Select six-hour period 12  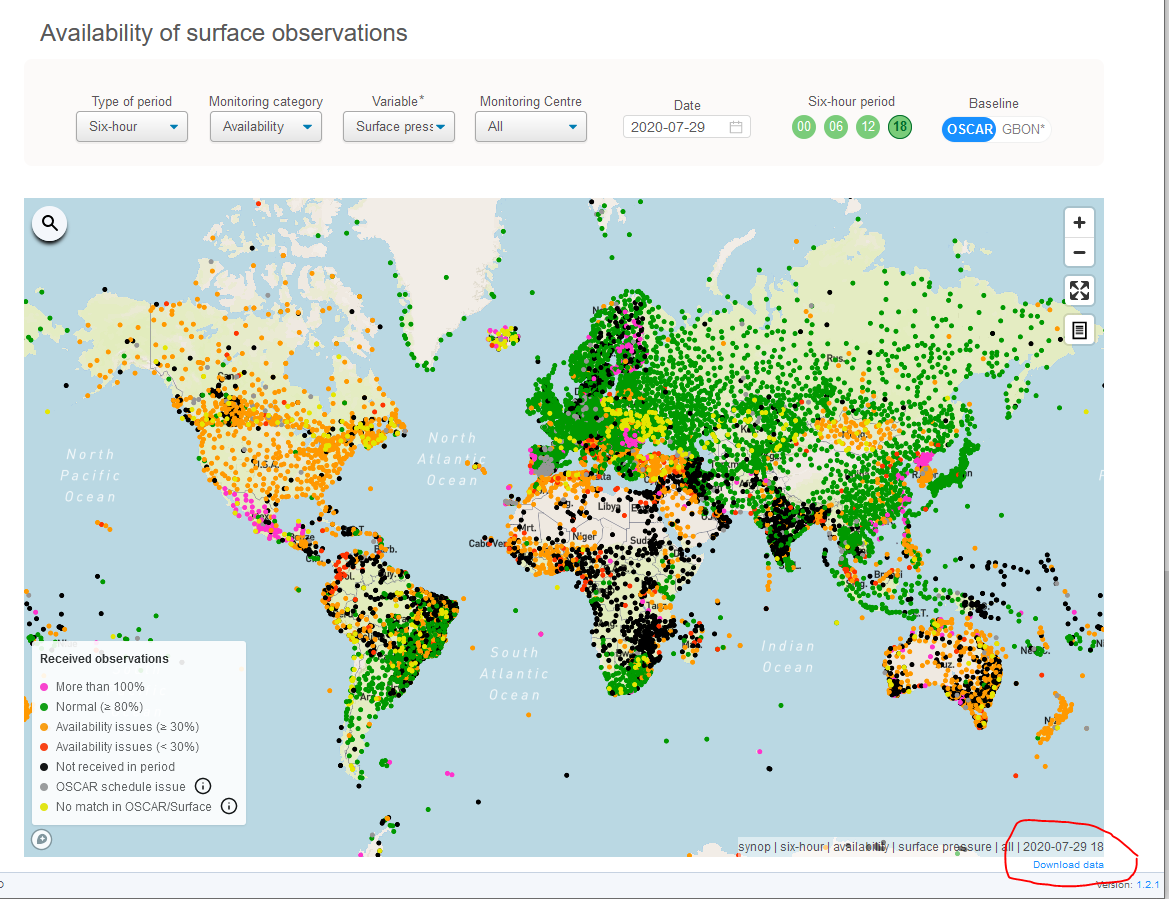868,127
